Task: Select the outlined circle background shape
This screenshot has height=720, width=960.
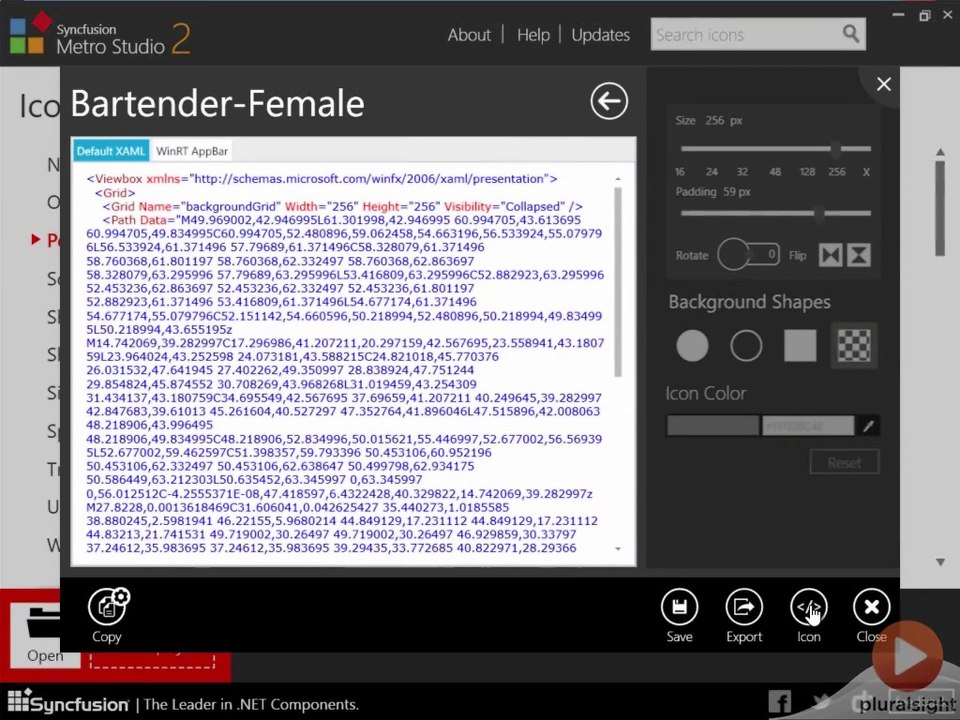Action: click(746, 345)
